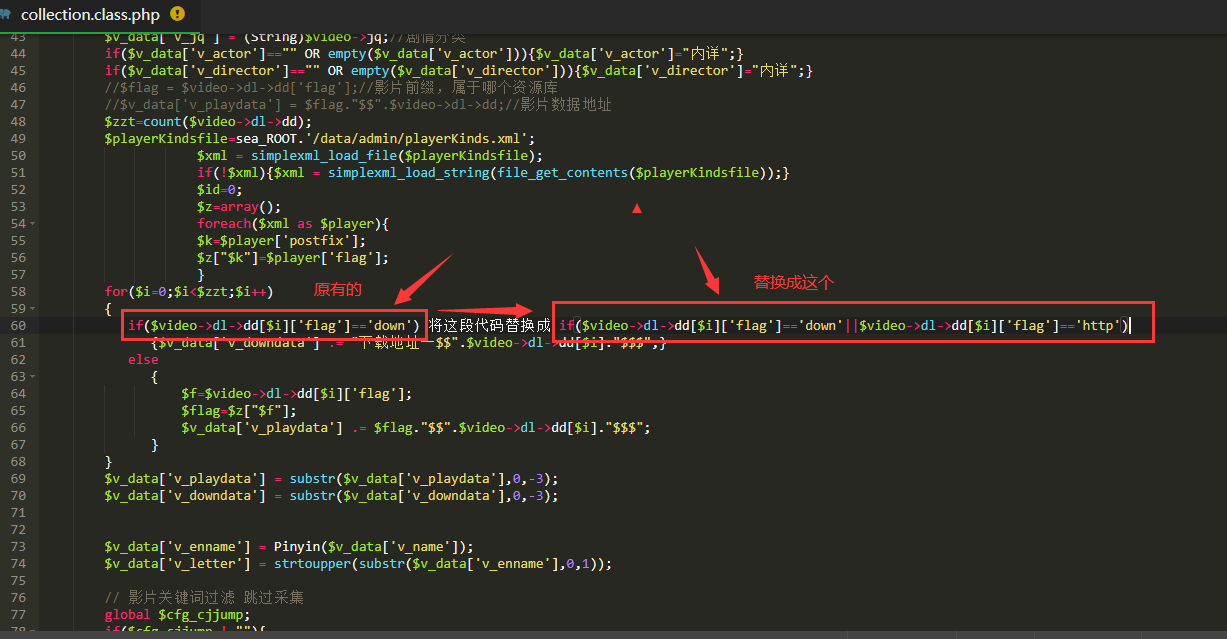
Task: Click line number 48 in the gutter
Action: pyautogui.click(x=18, y=121)
